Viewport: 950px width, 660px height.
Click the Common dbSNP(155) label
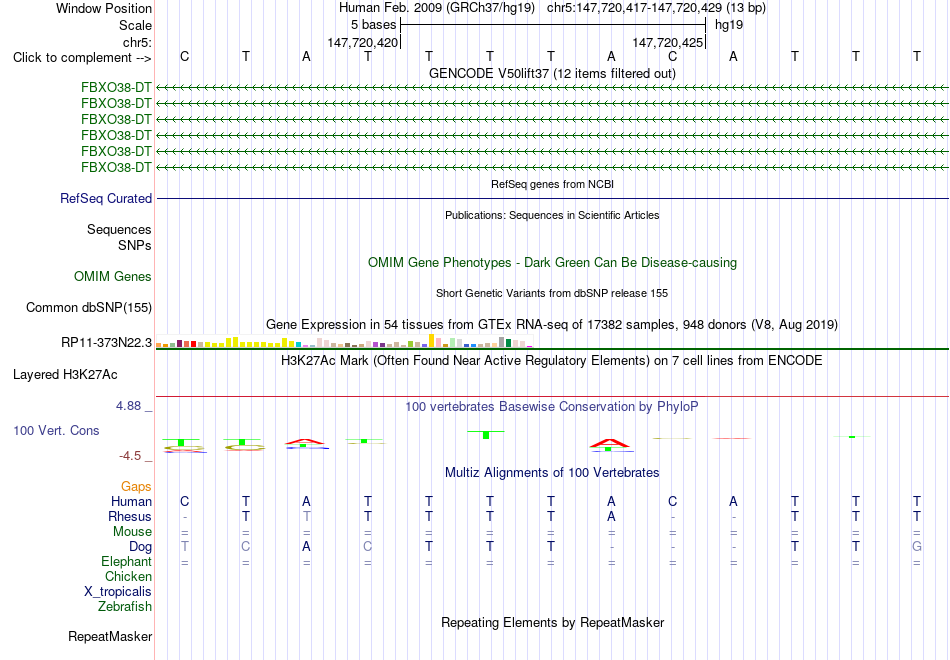tap(88, 307)
